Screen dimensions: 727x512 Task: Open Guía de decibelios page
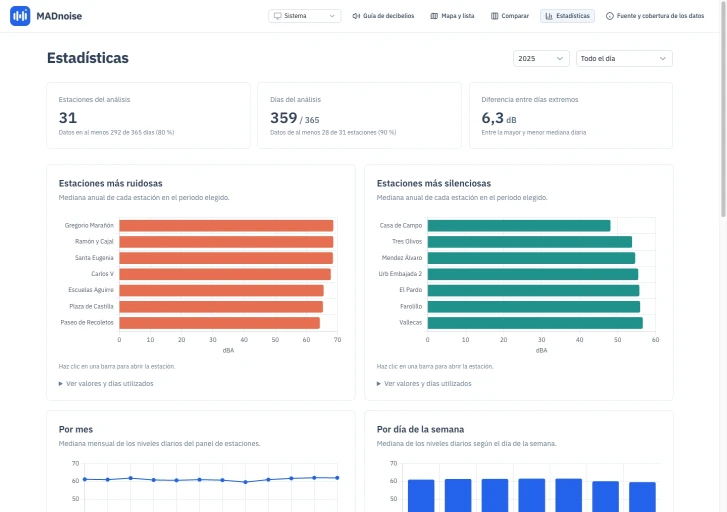383,16
